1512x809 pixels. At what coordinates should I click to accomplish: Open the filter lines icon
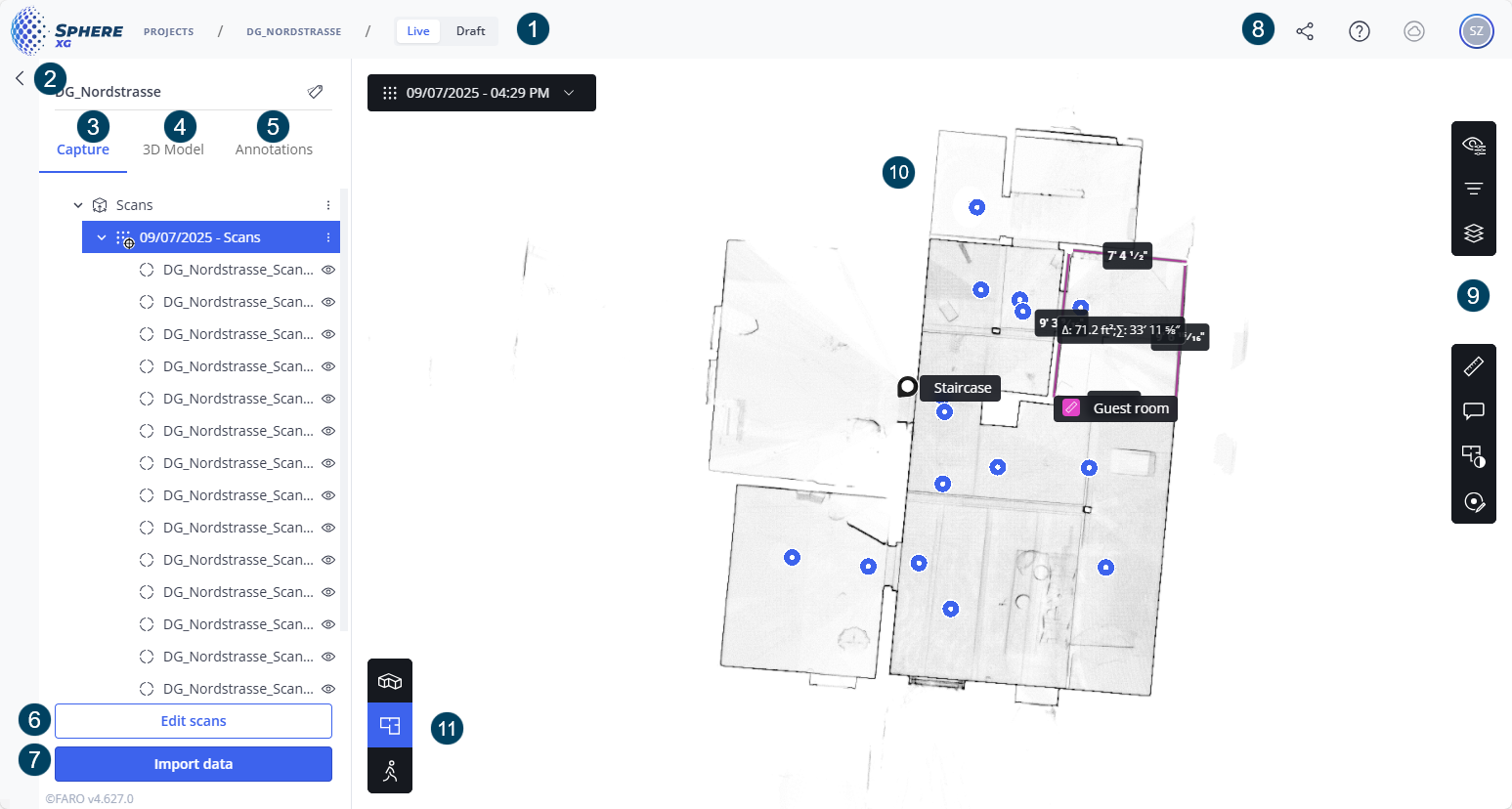[1473, 189]
